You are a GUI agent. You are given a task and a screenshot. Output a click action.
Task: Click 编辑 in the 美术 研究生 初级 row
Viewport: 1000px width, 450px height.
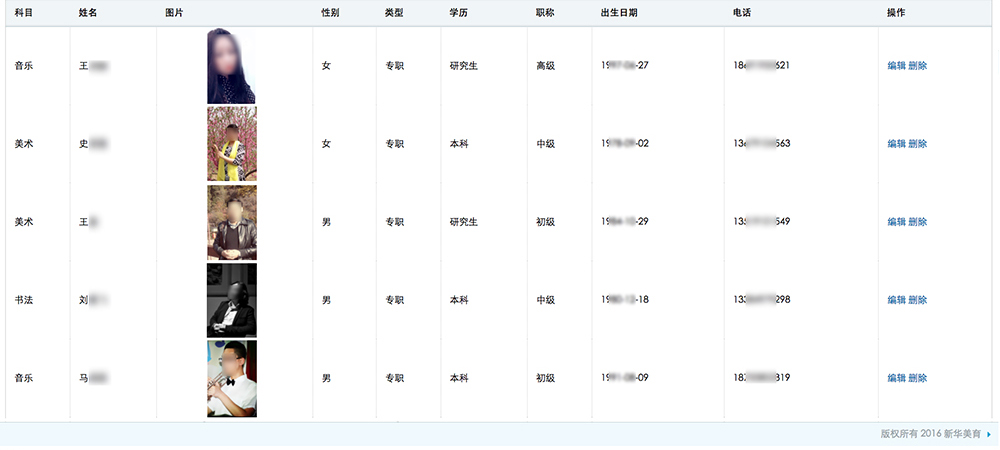(x=896, y=222)
